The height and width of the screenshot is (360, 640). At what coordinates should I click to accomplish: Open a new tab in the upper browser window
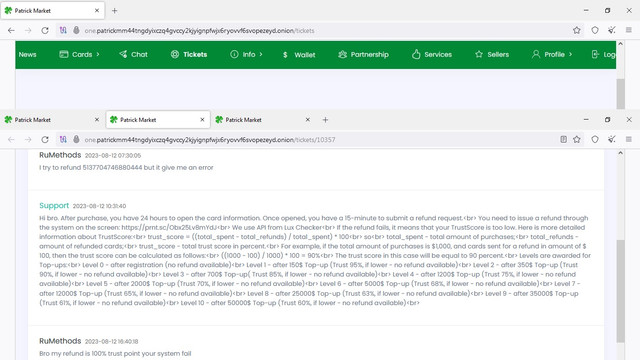click(x=115, y=11)
